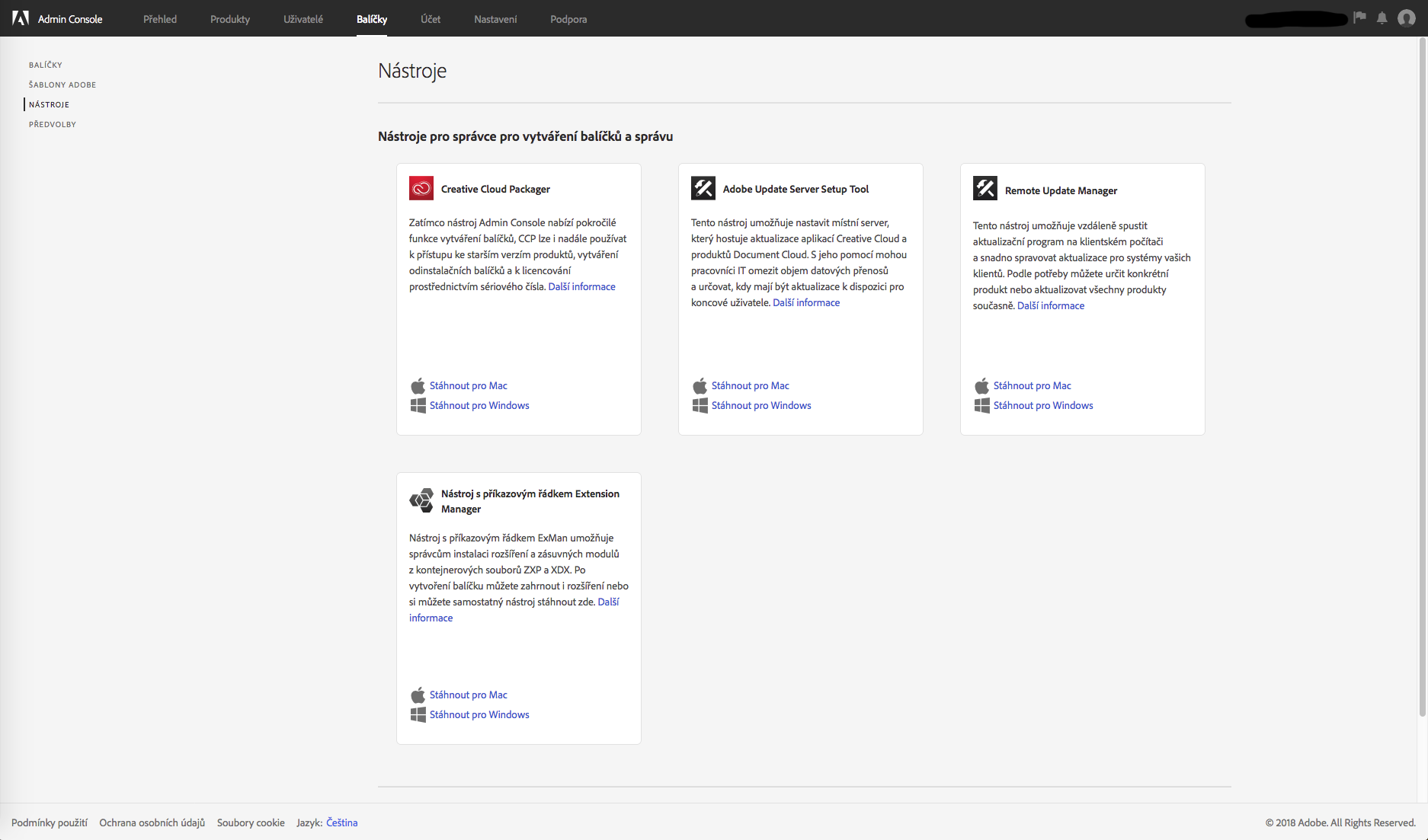Image resolution: width=1428 pixels, height=840 pixels.
Task: Click Windows icon under Remote Update Manager
Action: (x=981, y=405)
